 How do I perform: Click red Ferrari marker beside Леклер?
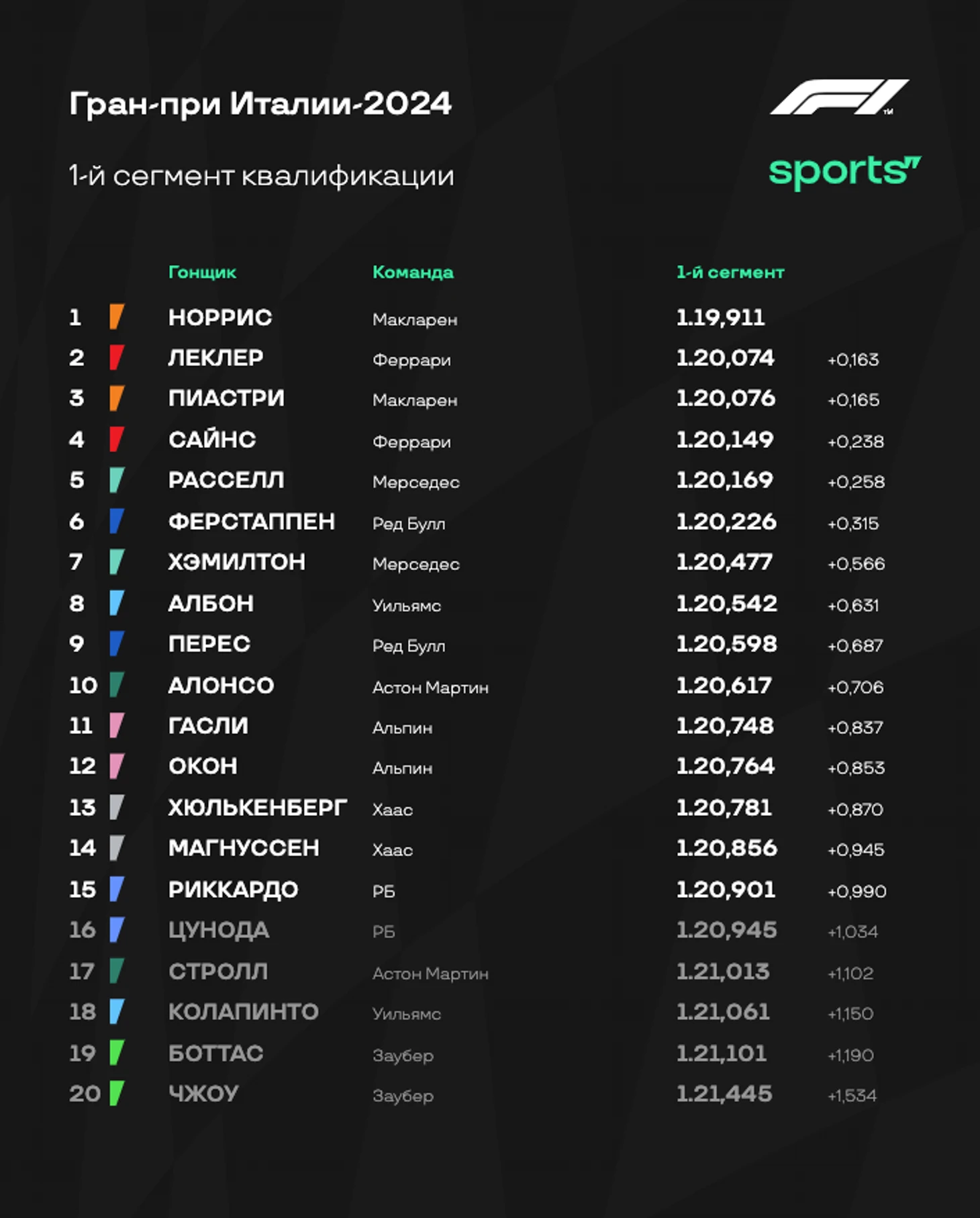[x=117, y=358]
